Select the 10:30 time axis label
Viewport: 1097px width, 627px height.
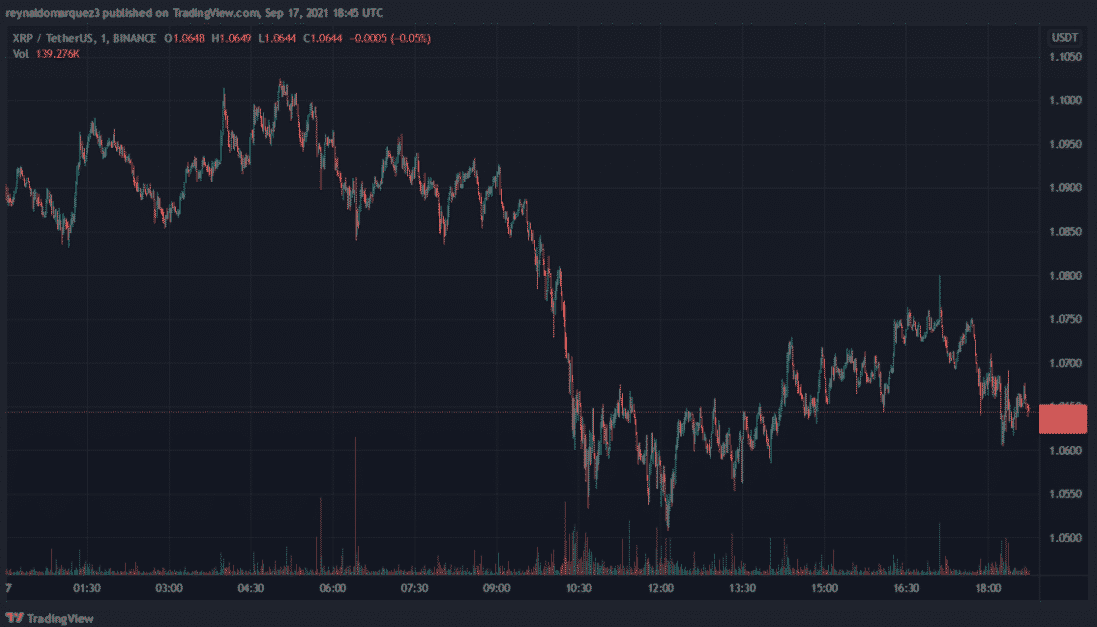[578, 589]
